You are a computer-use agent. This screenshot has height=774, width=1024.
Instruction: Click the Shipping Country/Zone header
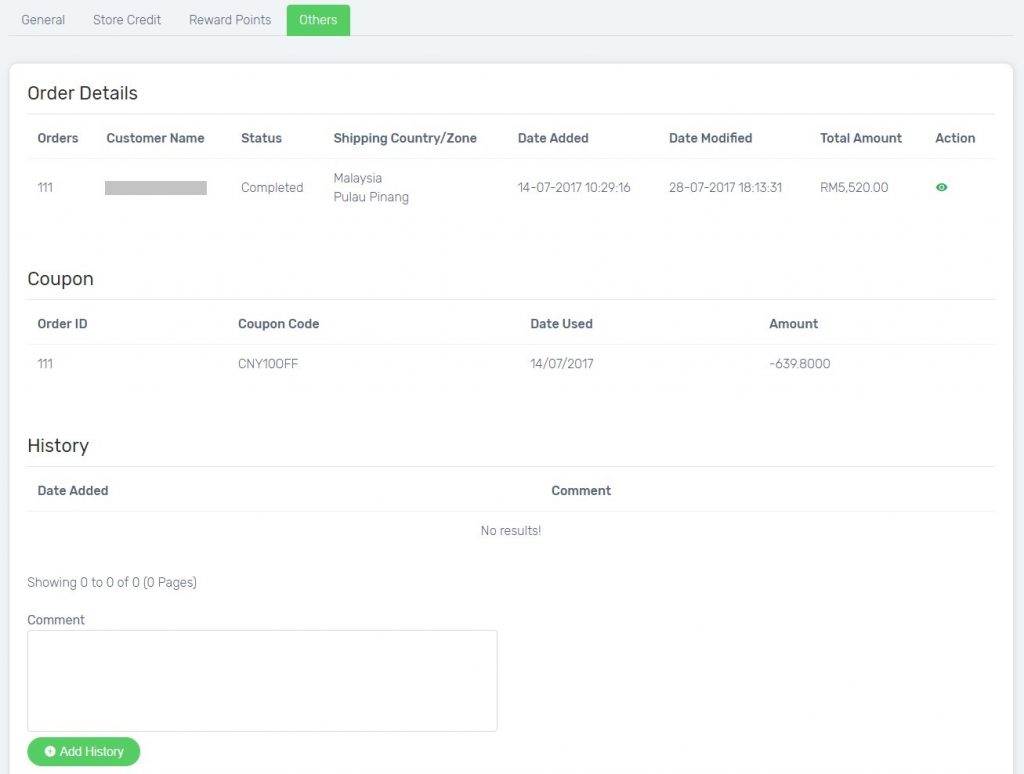pyautogui.click(x=406, y=138)
